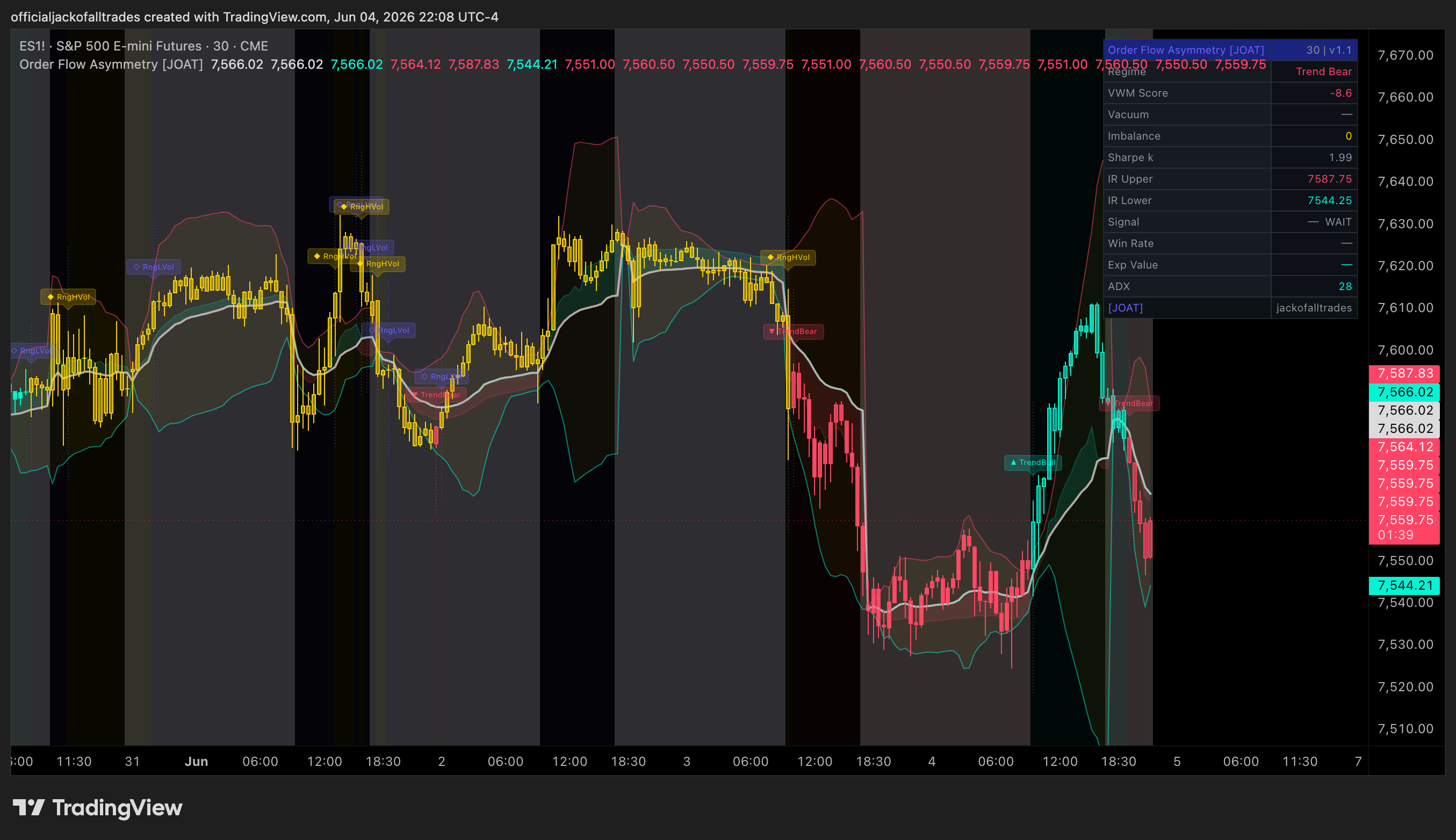1456x840 pixels.
Task: Select the 'Trend Bear' regime value
Action: click(x=1324, y=71)
